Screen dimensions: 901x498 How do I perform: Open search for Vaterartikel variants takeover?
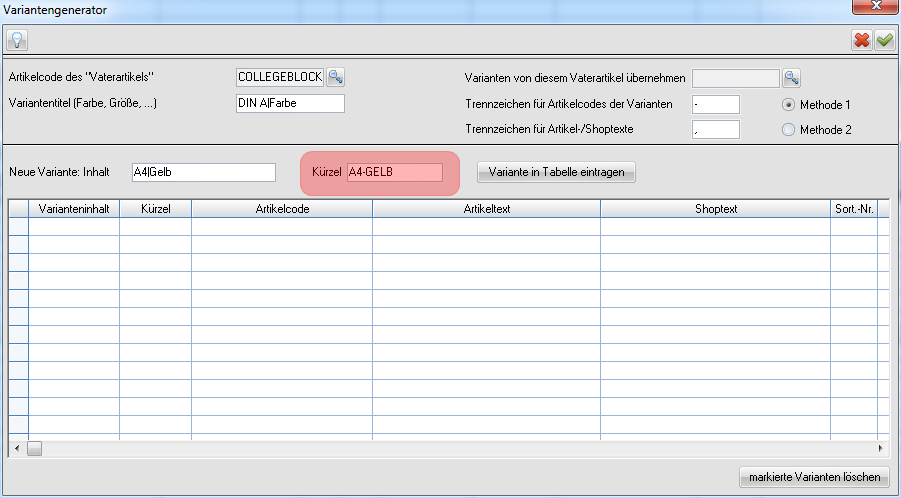(x=792, y=78)
